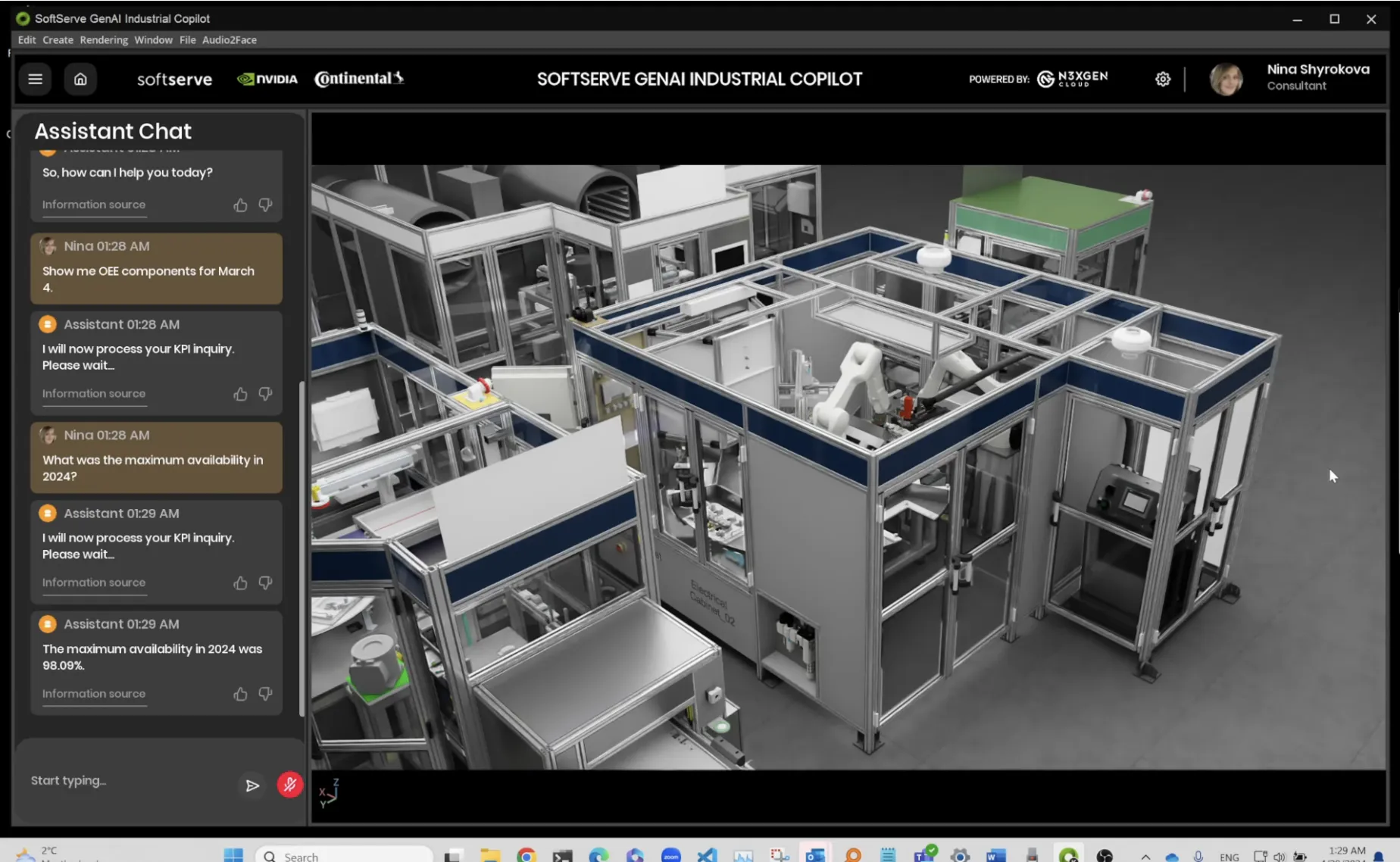Open Information source under 'how can I help'

point(94,205)
